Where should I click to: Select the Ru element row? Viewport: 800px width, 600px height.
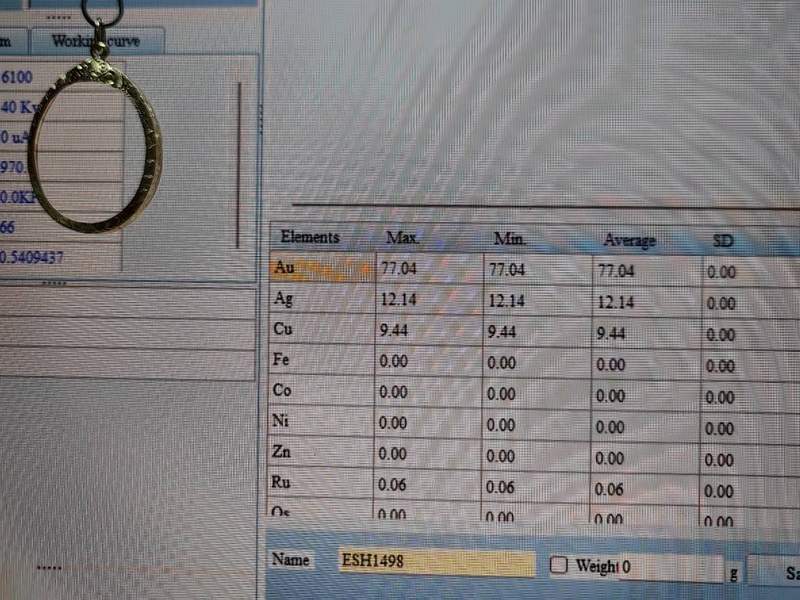tap(320, 483)
